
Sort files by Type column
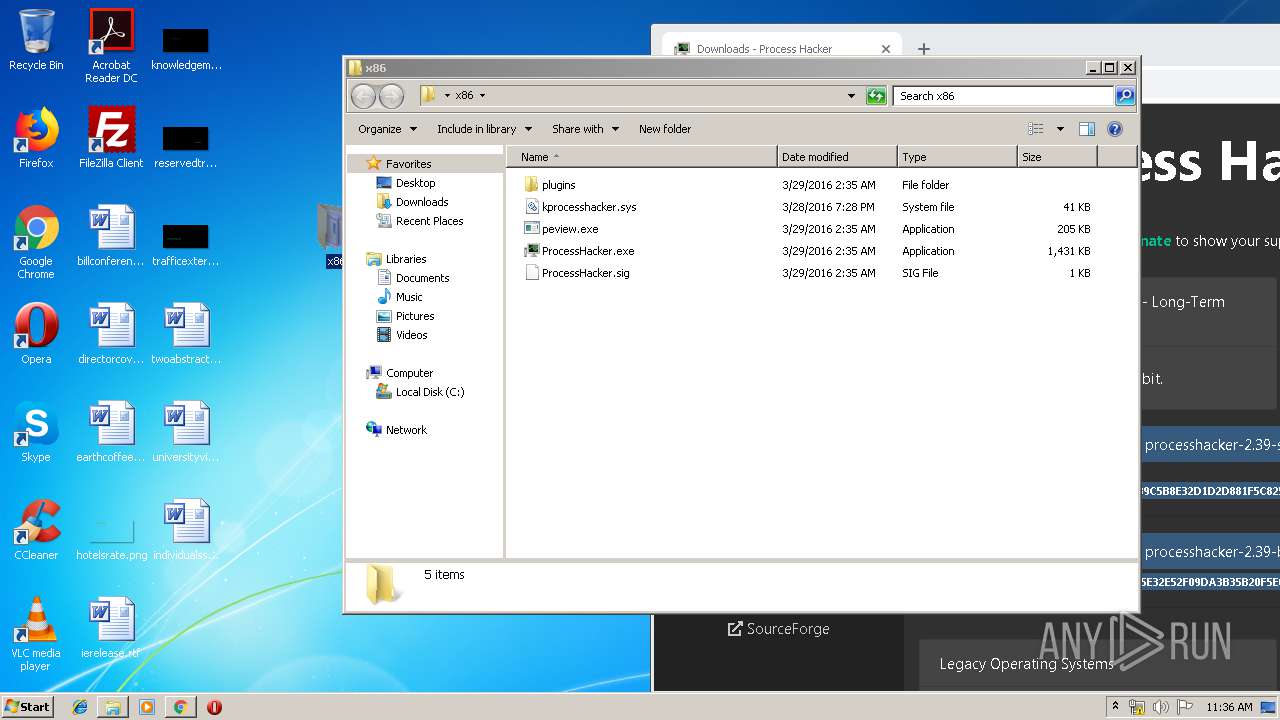click(957, 157)
